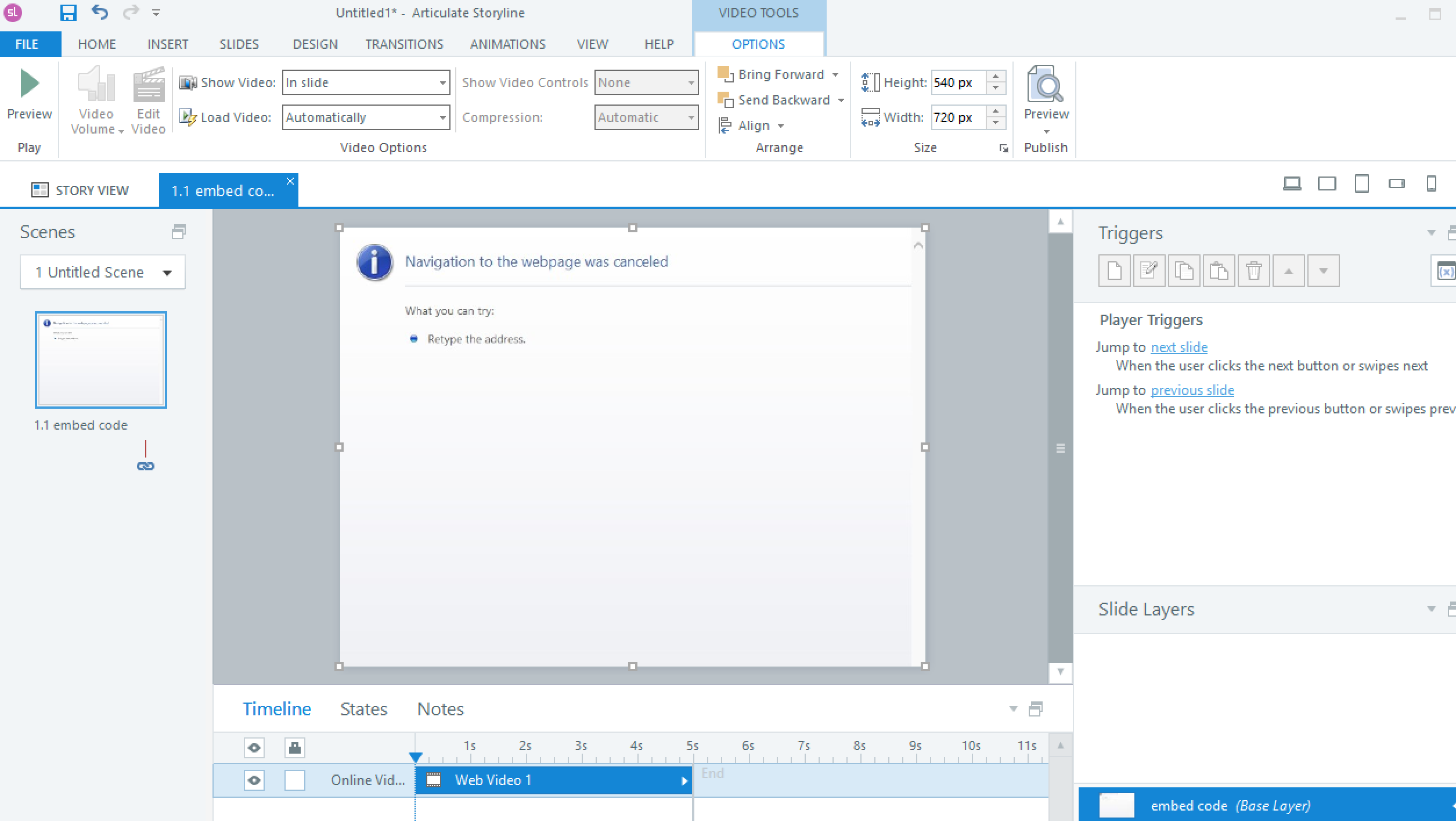1456x821 pixels.
Task: Click the next slide trigger link
Action: pyautogui.click(x=1179, y=347)
